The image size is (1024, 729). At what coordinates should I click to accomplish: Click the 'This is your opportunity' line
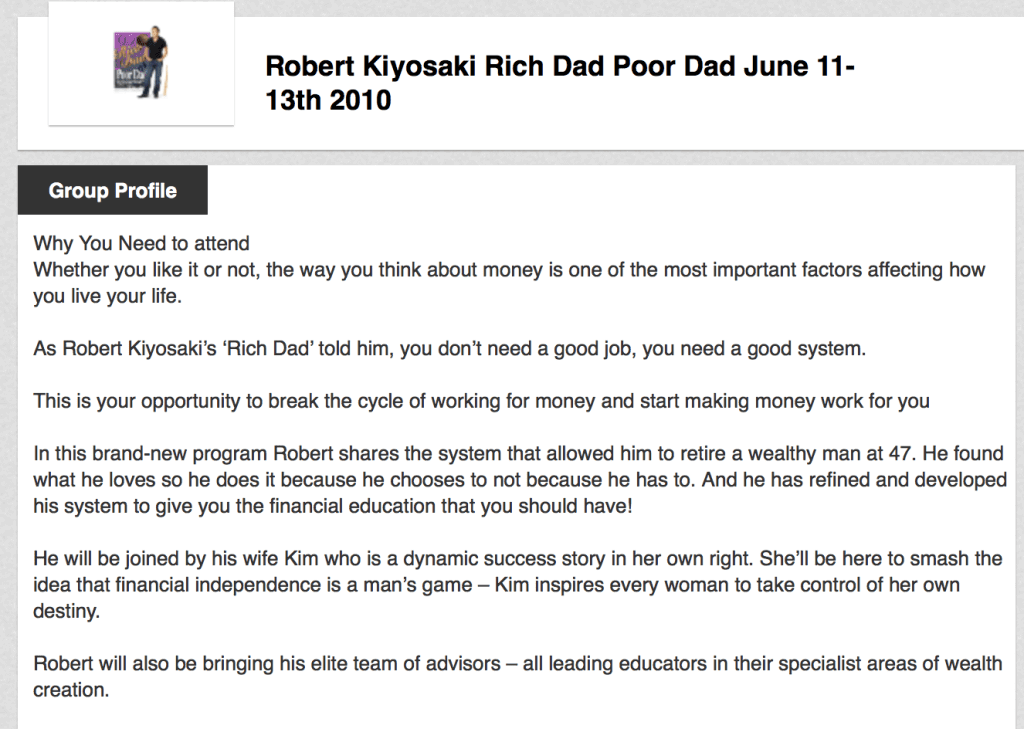(x=481, y=401)
